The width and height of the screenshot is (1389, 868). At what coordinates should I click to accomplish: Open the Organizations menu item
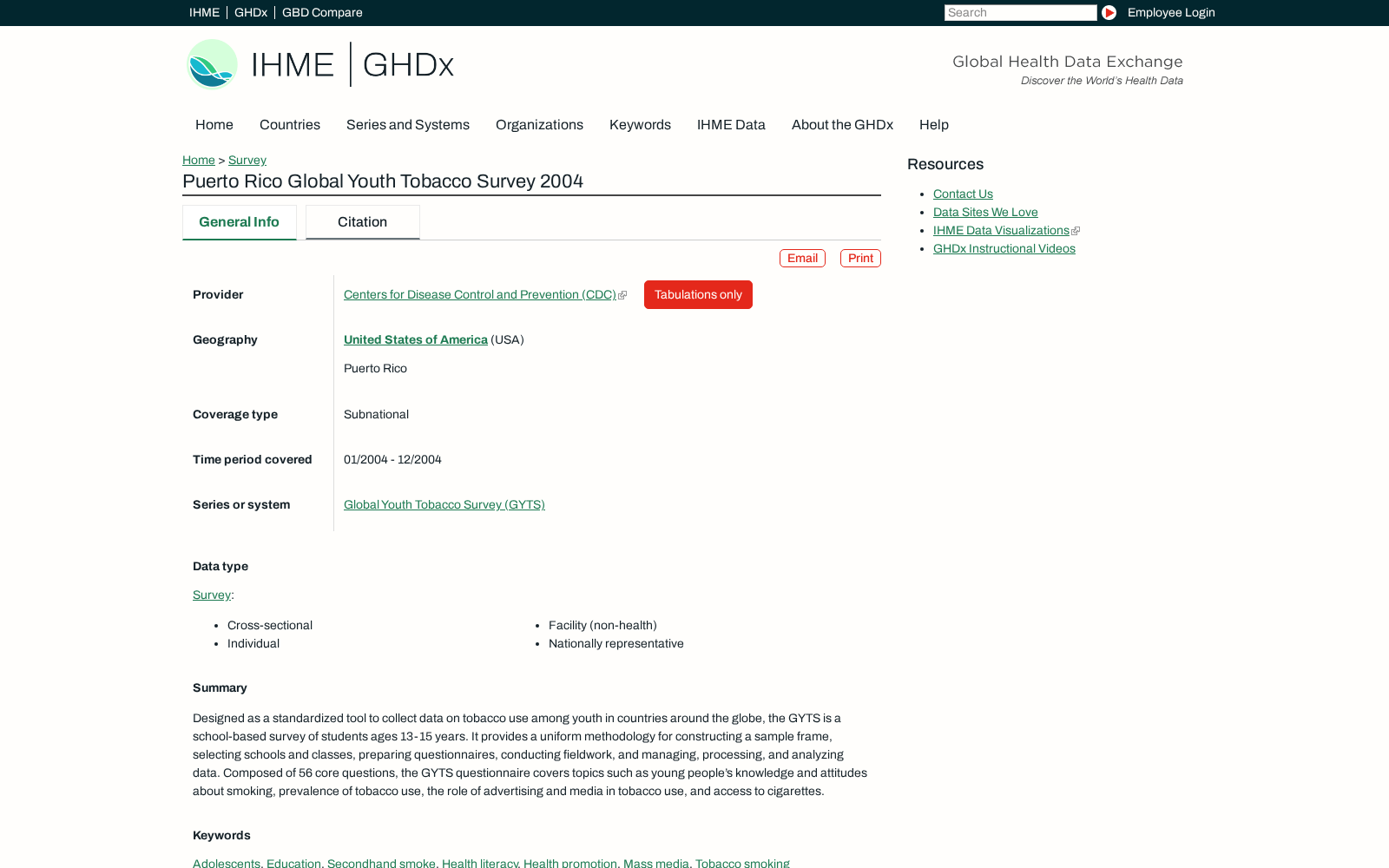[539, 125]
